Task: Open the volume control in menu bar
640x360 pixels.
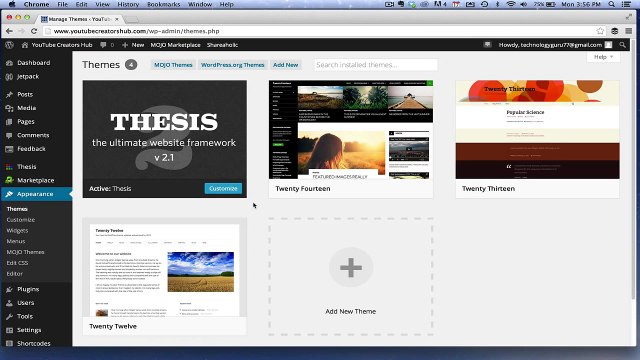Action: tap(524, 4)
